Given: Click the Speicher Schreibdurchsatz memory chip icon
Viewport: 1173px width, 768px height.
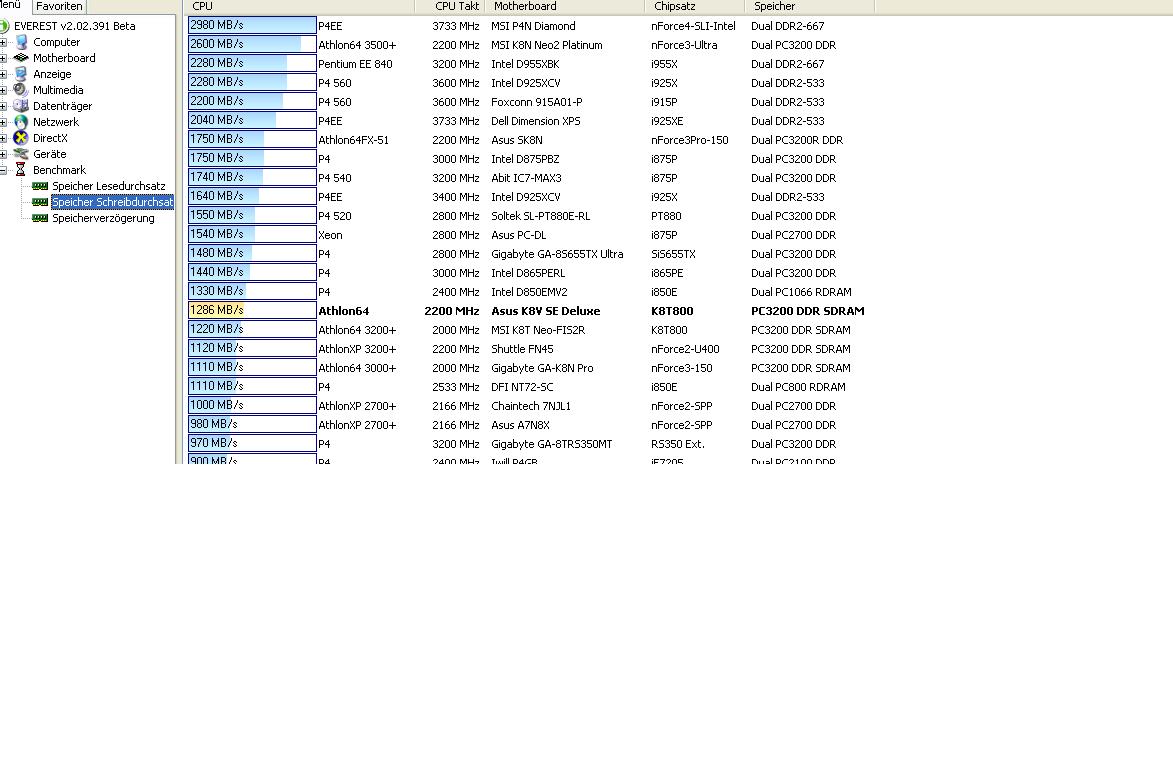Looking at the screenshot, I should [x=40, y=202].
